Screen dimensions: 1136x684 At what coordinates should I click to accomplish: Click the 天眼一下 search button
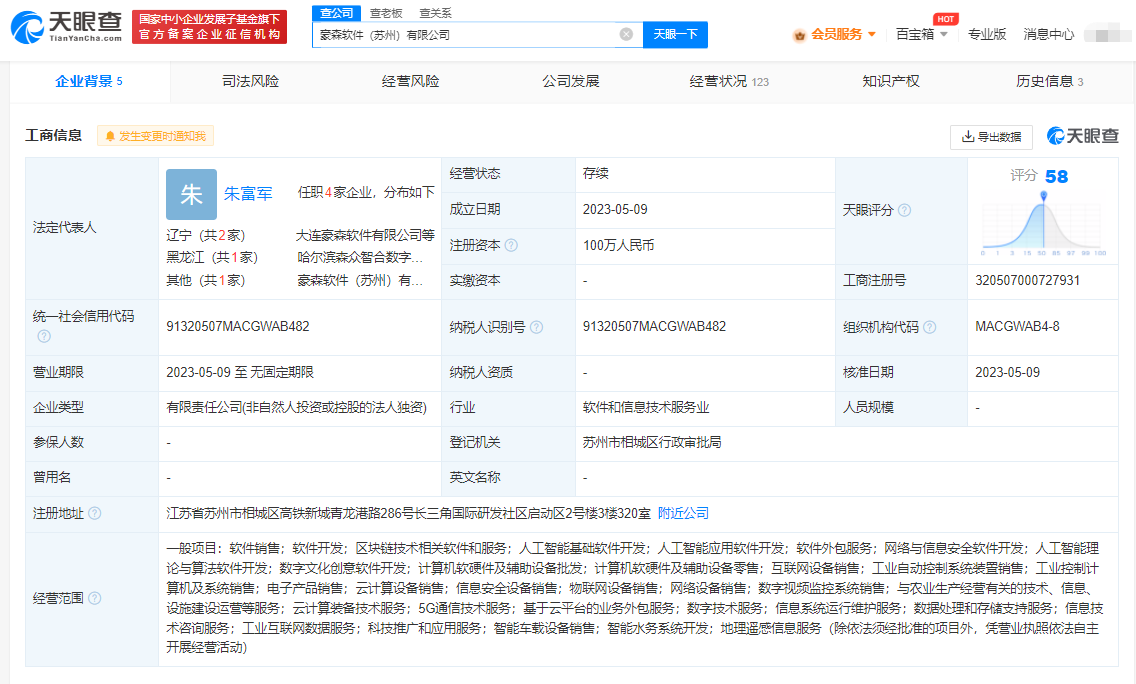coord(675,34)
